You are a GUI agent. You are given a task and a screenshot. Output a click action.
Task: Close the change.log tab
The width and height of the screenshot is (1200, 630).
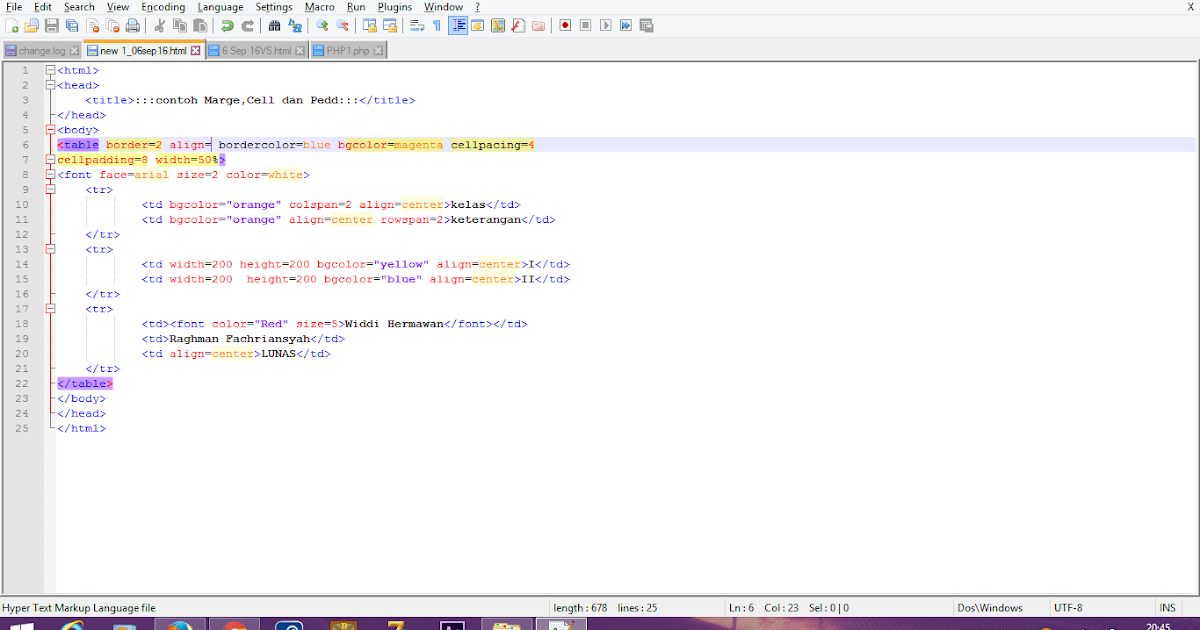73,48
